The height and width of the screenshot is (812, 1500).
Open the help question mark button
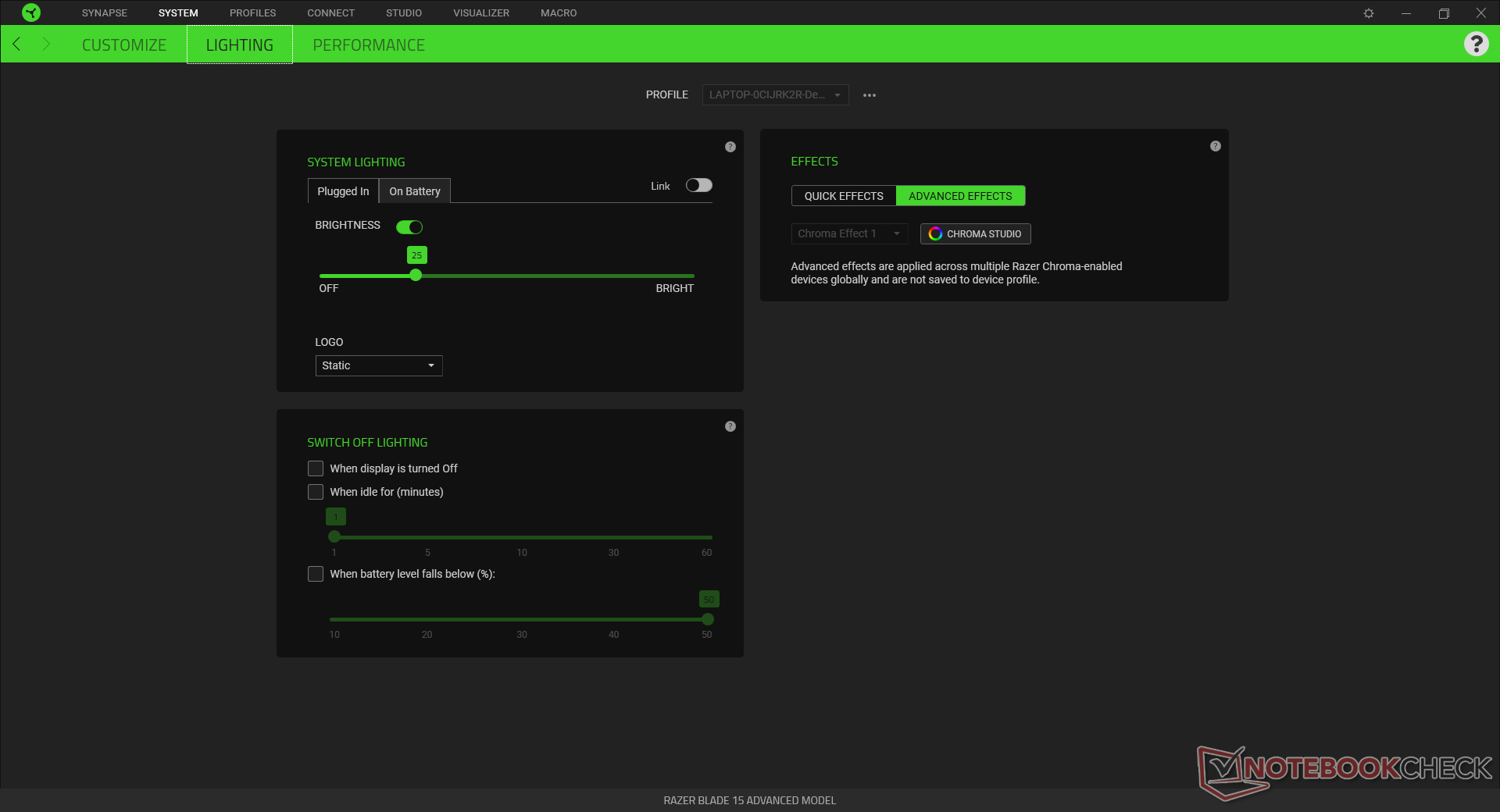1476,45
